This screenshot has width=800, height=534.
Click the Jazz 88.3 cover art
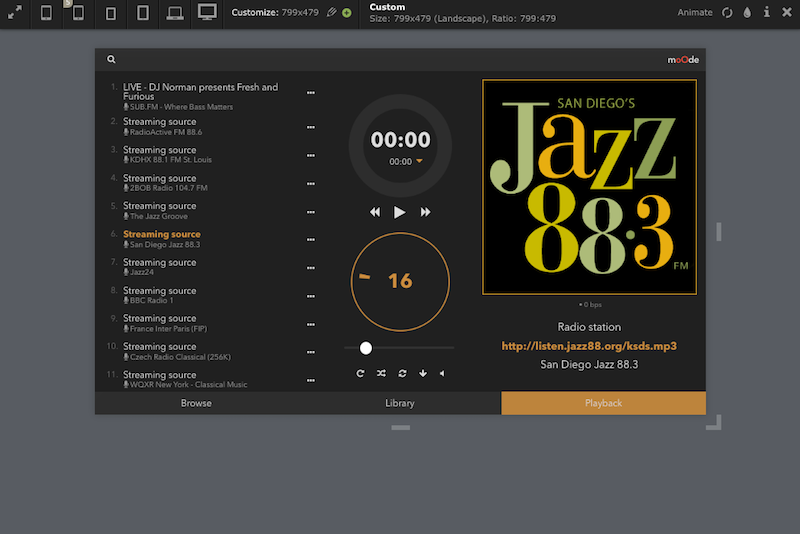(x=589, y=187)
